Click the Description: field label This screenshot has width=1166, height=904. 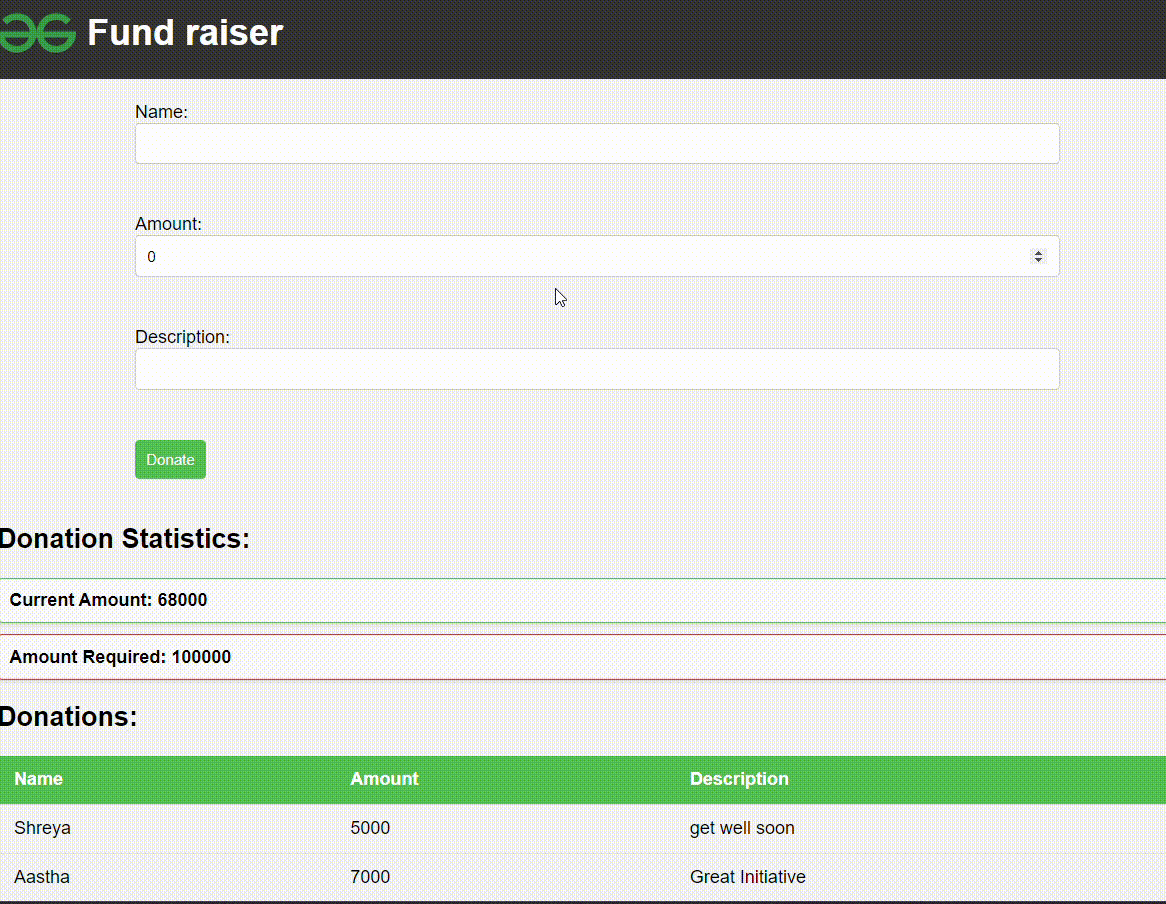point(182,337)
